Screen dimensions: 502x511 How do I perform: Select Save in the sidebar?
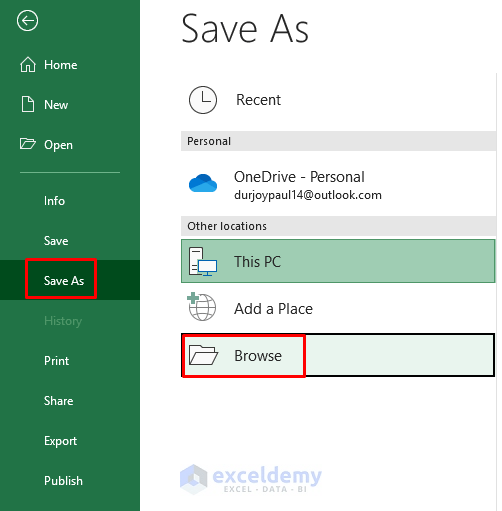[x=70, y=241]
